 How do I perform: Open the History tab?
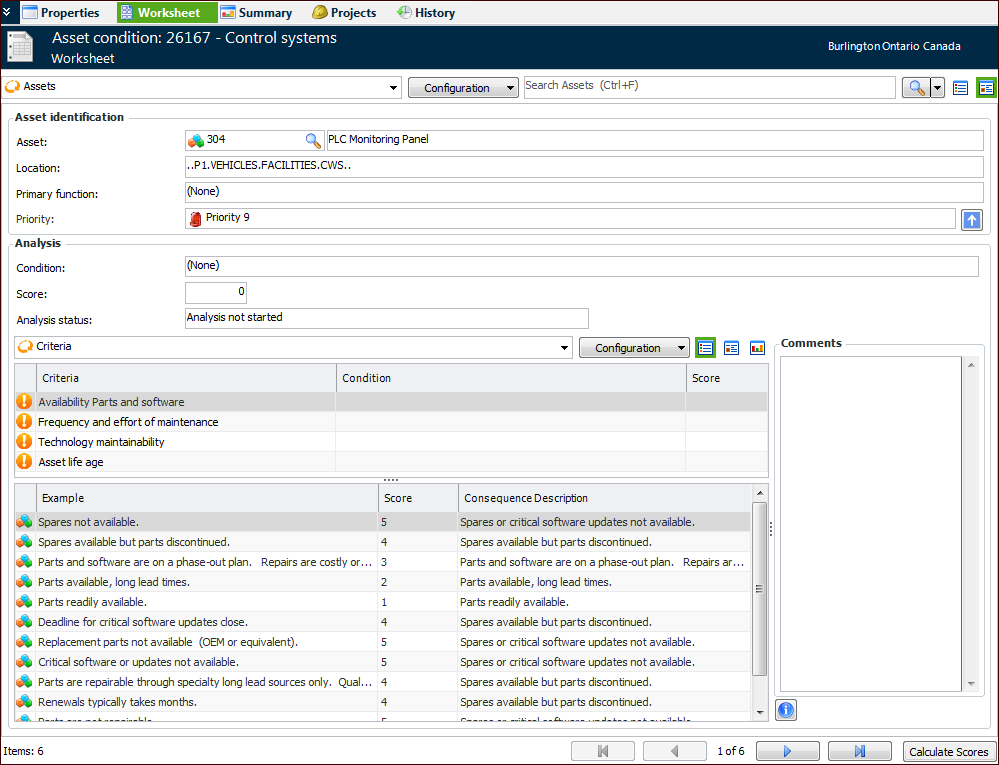click(x=425, y=13)
